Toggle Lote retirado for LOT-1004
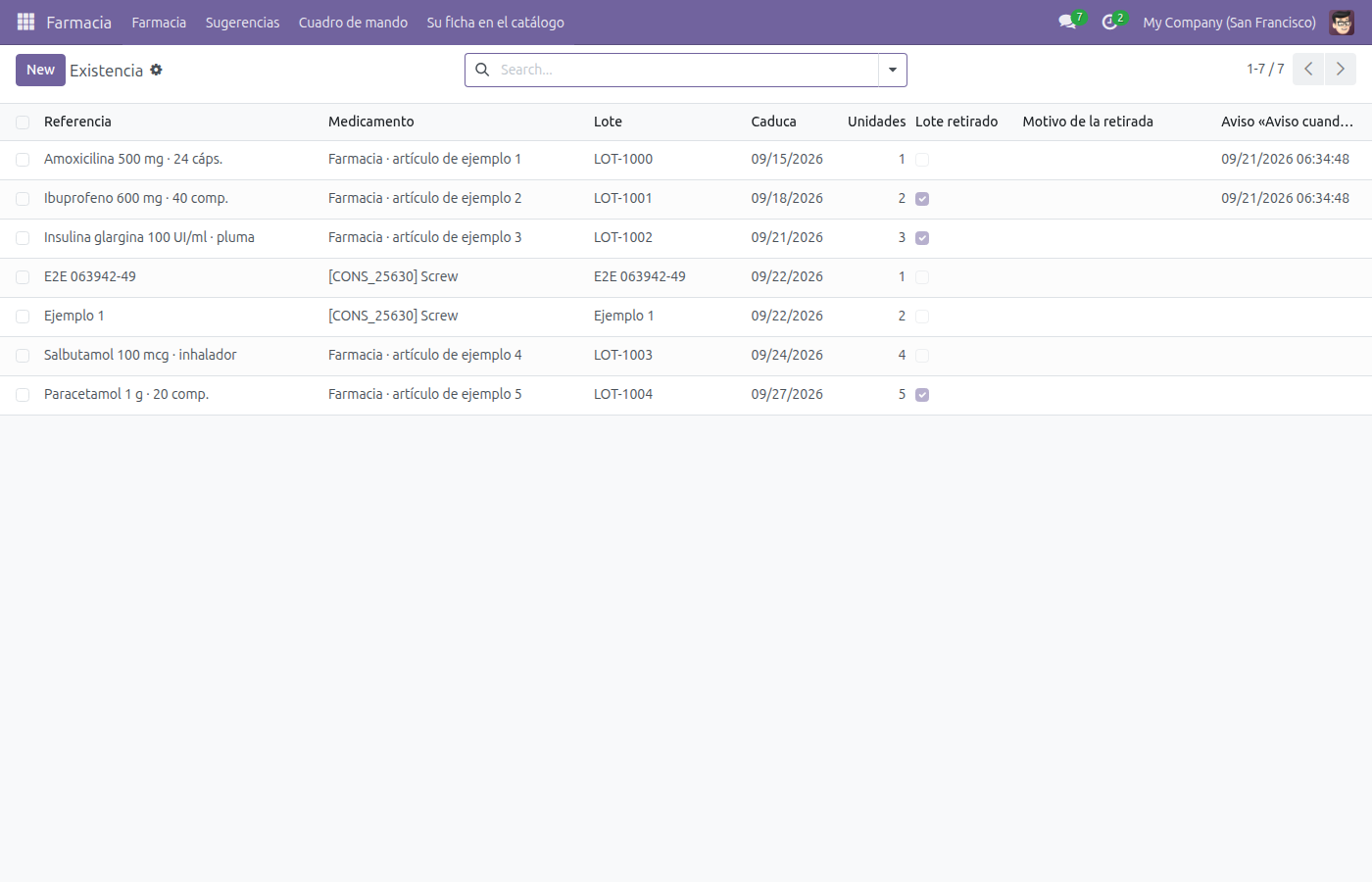The width and height of the screenshot is (1372, 882). pos(922,395)
